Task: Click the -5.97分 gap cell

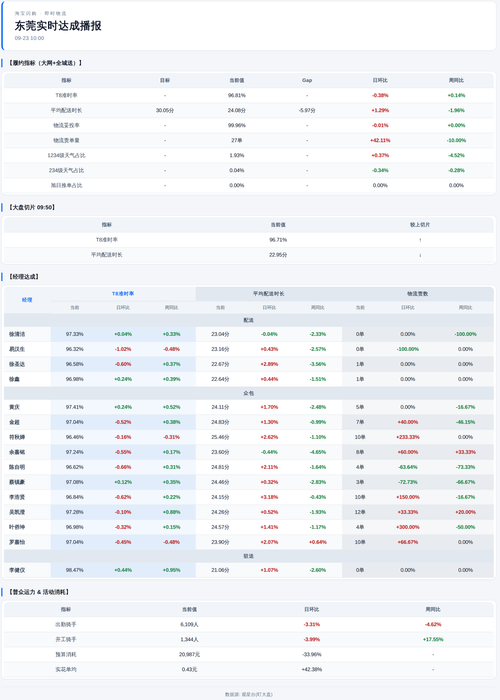Action: [x=307, y=110]
